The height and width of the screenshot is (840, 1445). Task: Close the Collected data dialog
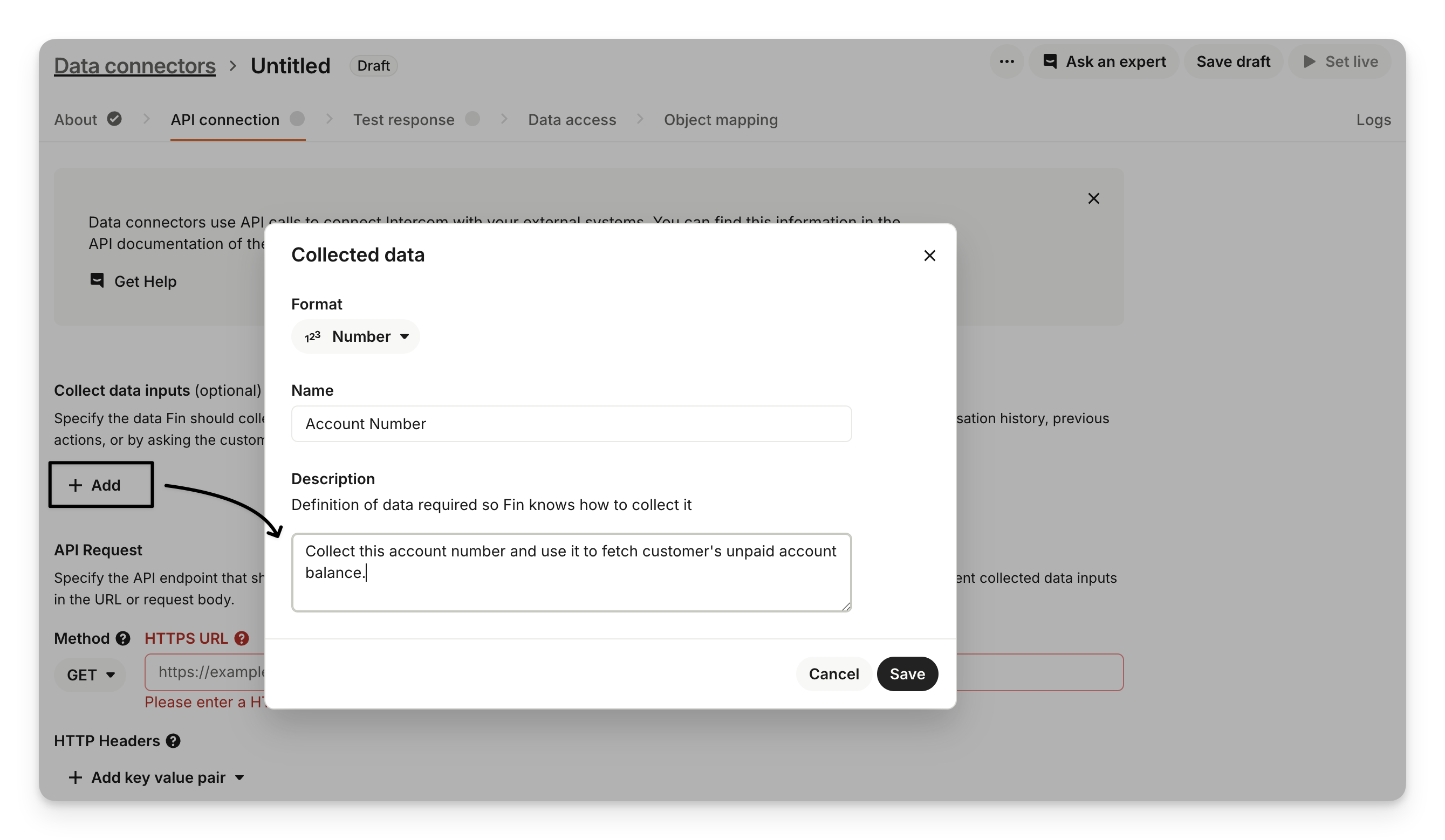929,256
